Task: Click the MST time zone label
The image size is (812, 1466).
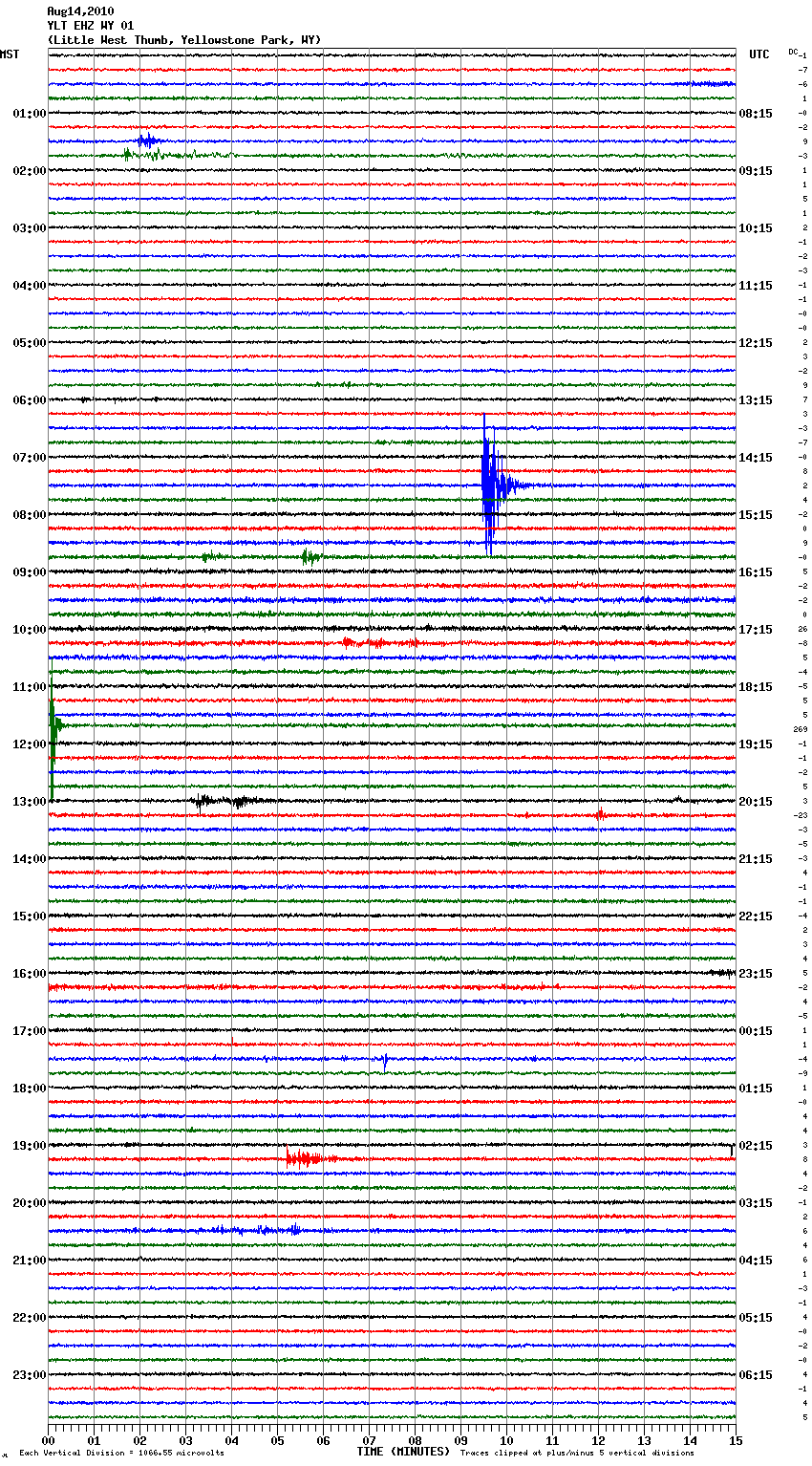Action: coord(10,54)
